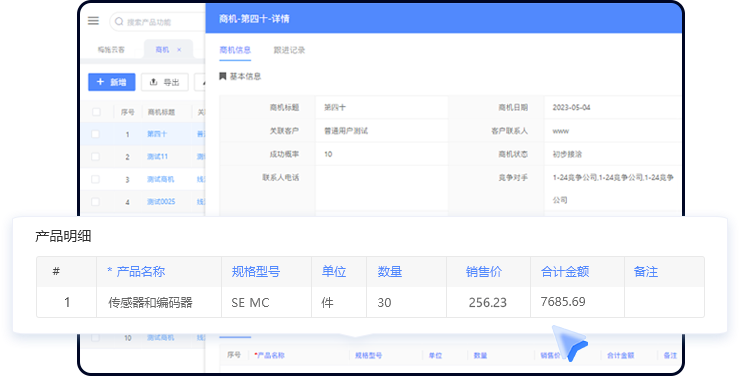Click the 产品名称 header in product card
740x376 pixels.
141,272
